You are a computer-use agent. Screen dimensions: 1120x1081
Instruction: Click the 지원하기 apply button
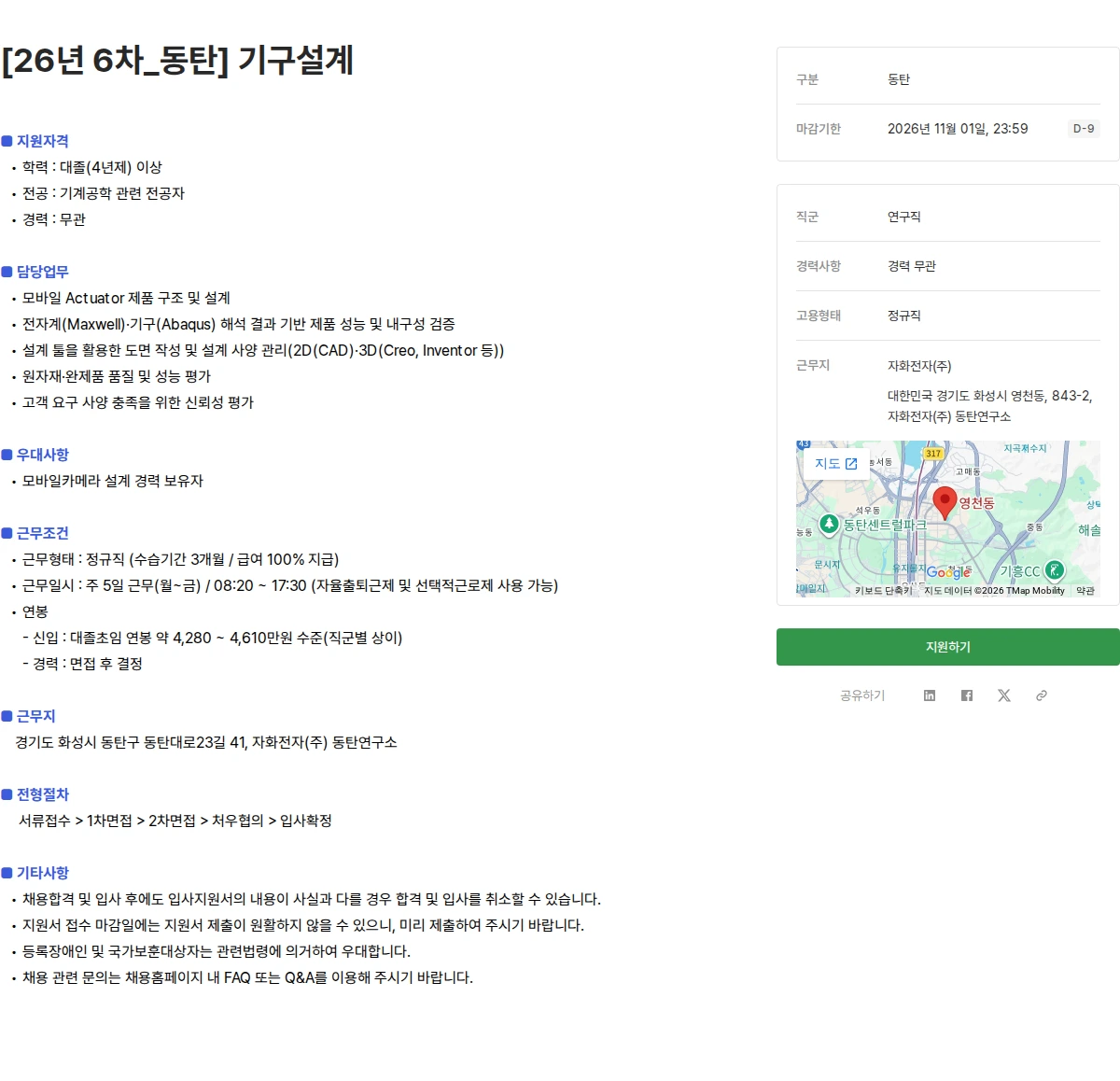pyautogui.click(x=947, y=647)
